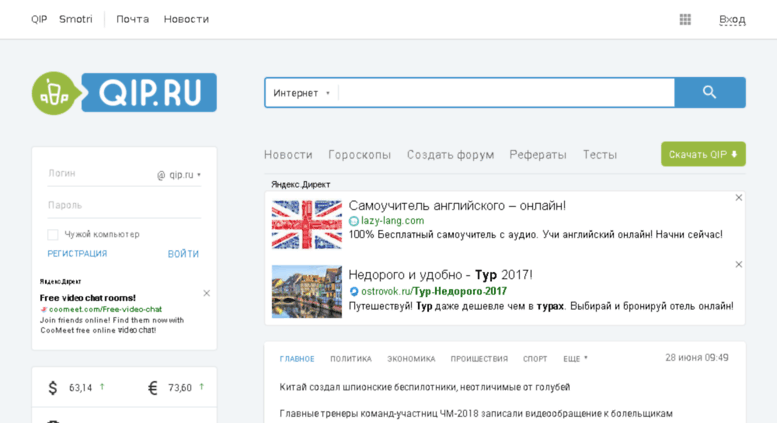Click the town houses ad thumbnail
The width and height of the screenshot is (777, 423).
(x=307, y=291)
